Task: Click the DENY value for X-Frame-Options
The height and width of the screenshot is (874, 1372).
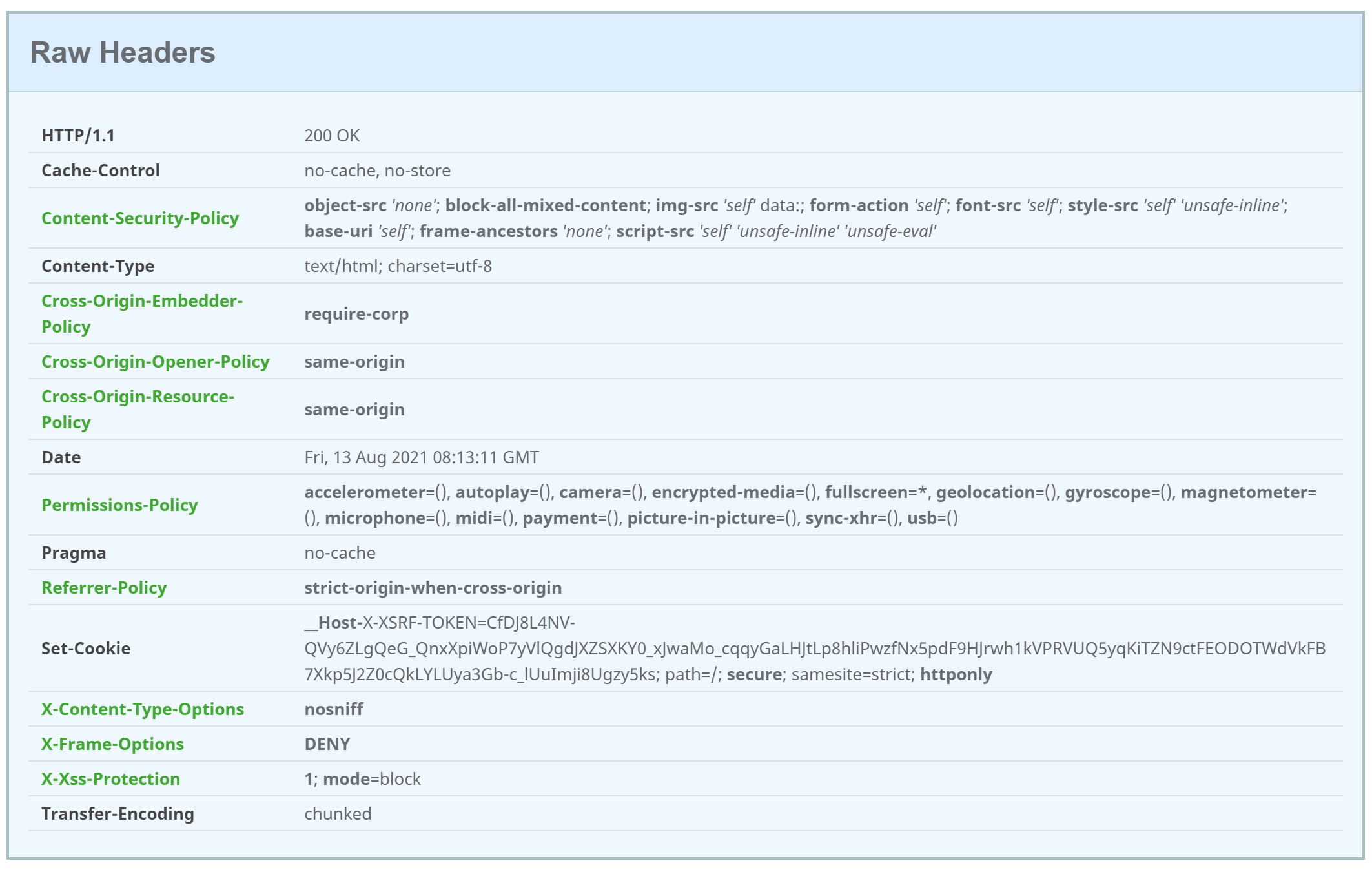Action: 327,744
